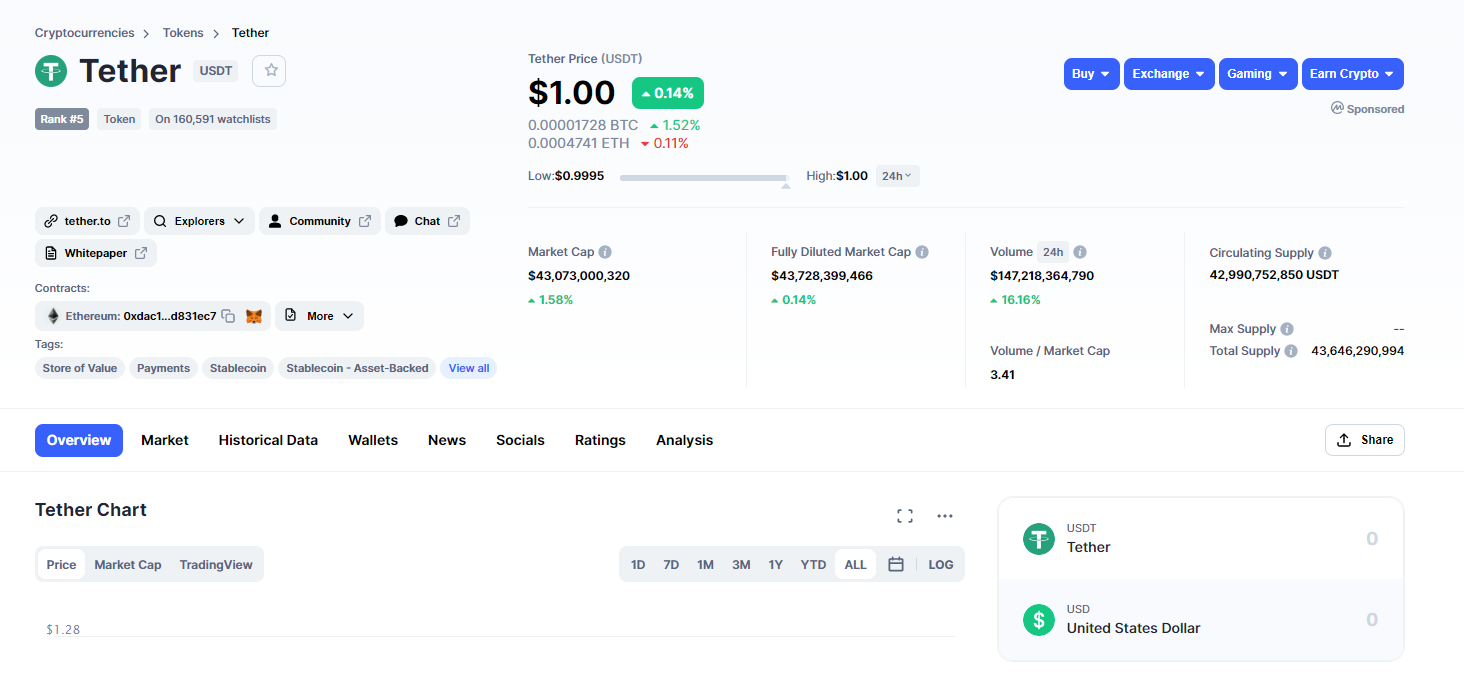This screenshot has width=1464, height=678.
Task: Open Total Supply info icon
Action: 1291,351
